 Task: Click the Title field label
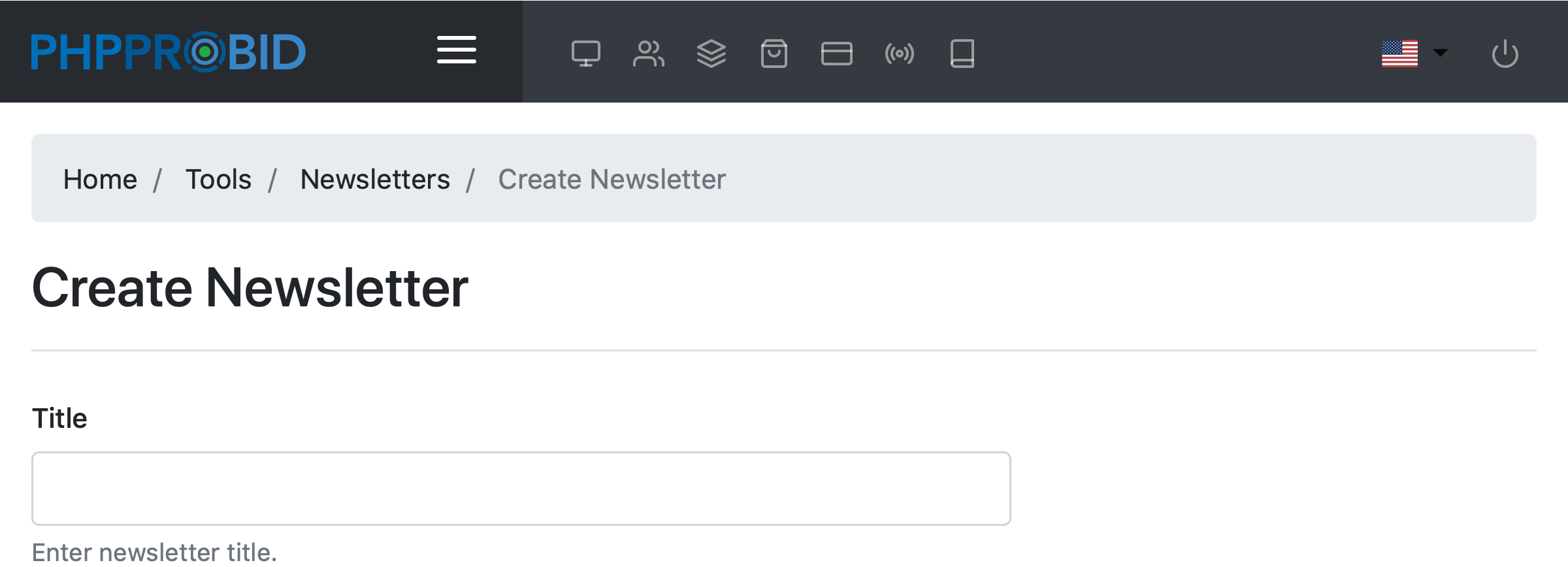[x=59, y=418]
